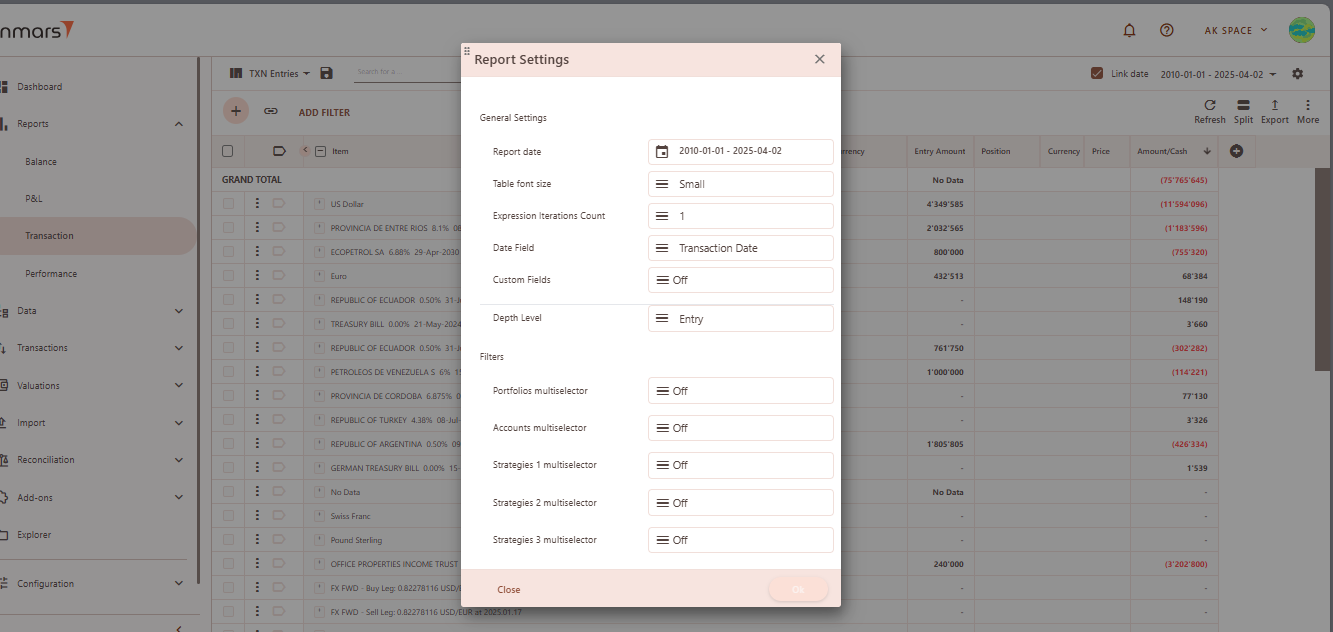The width and height of the screenshot is (1333, 632).
Task: Refresh the transaction report
Action: (1209, 111)
